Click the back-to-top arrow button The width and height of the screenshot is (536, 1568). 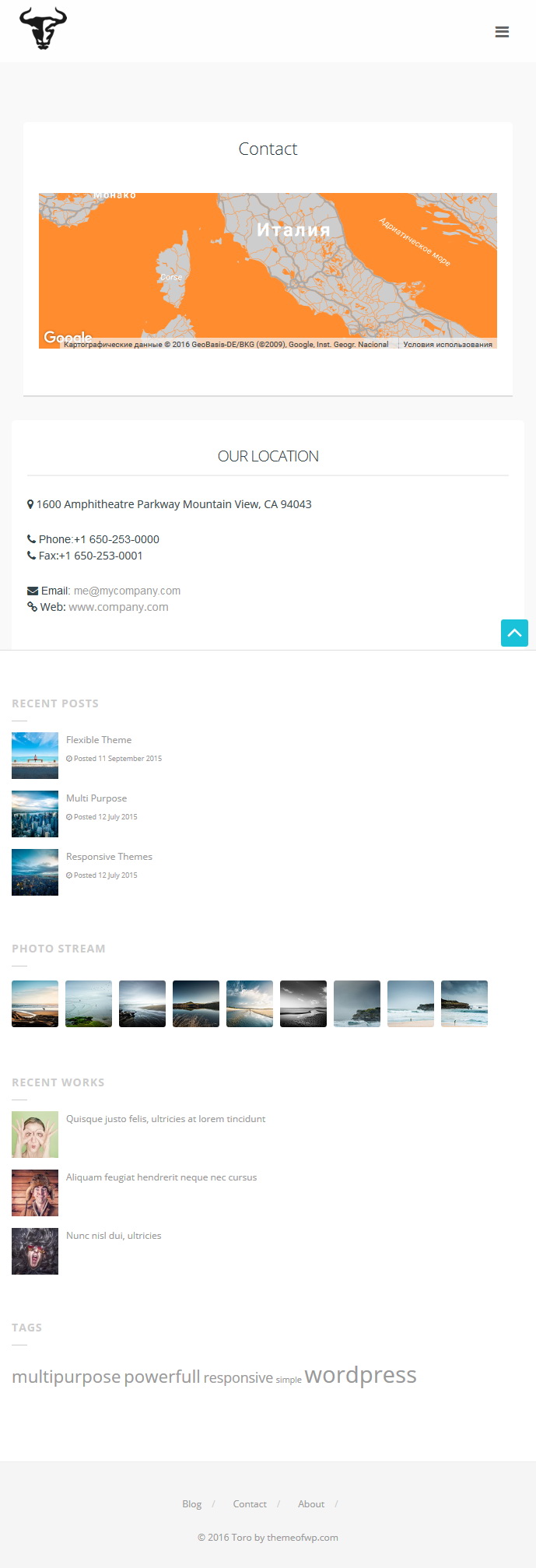[x=514, y=633]
